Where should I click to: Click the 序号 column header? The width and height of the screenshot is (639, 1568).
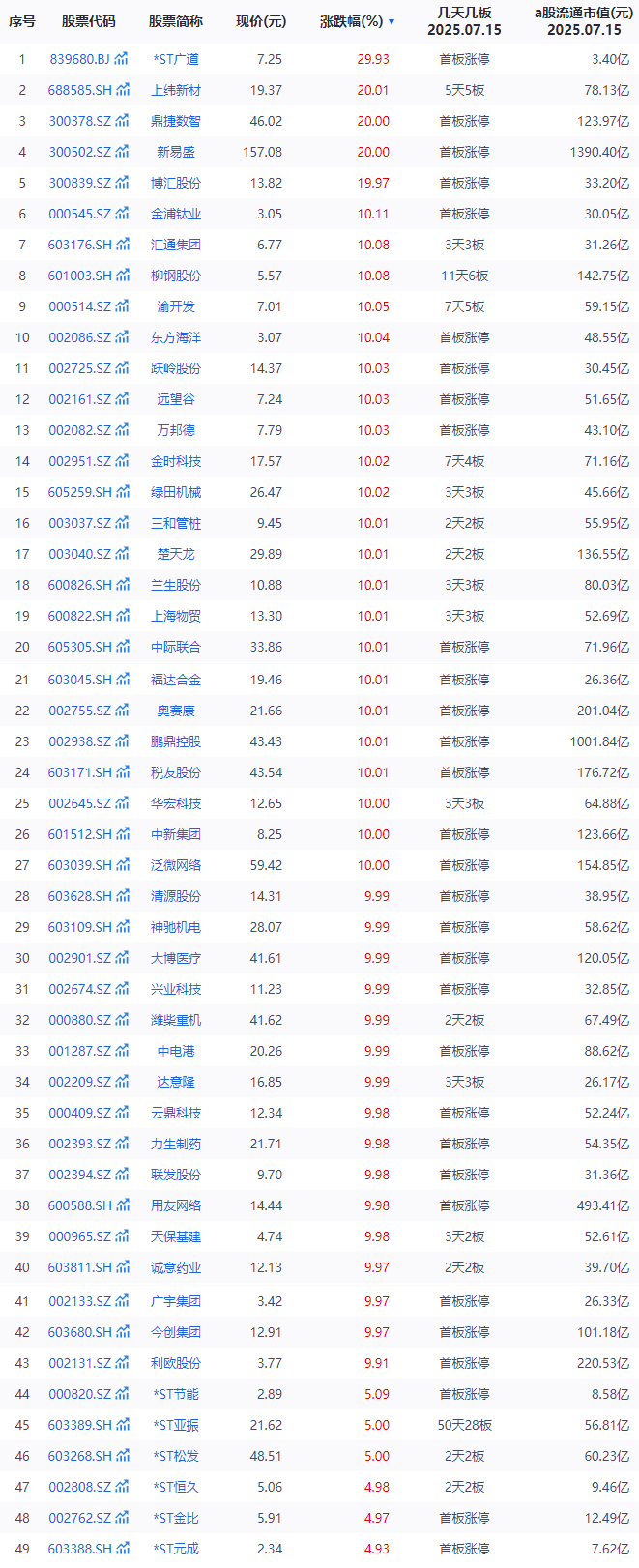coord(22,21)
